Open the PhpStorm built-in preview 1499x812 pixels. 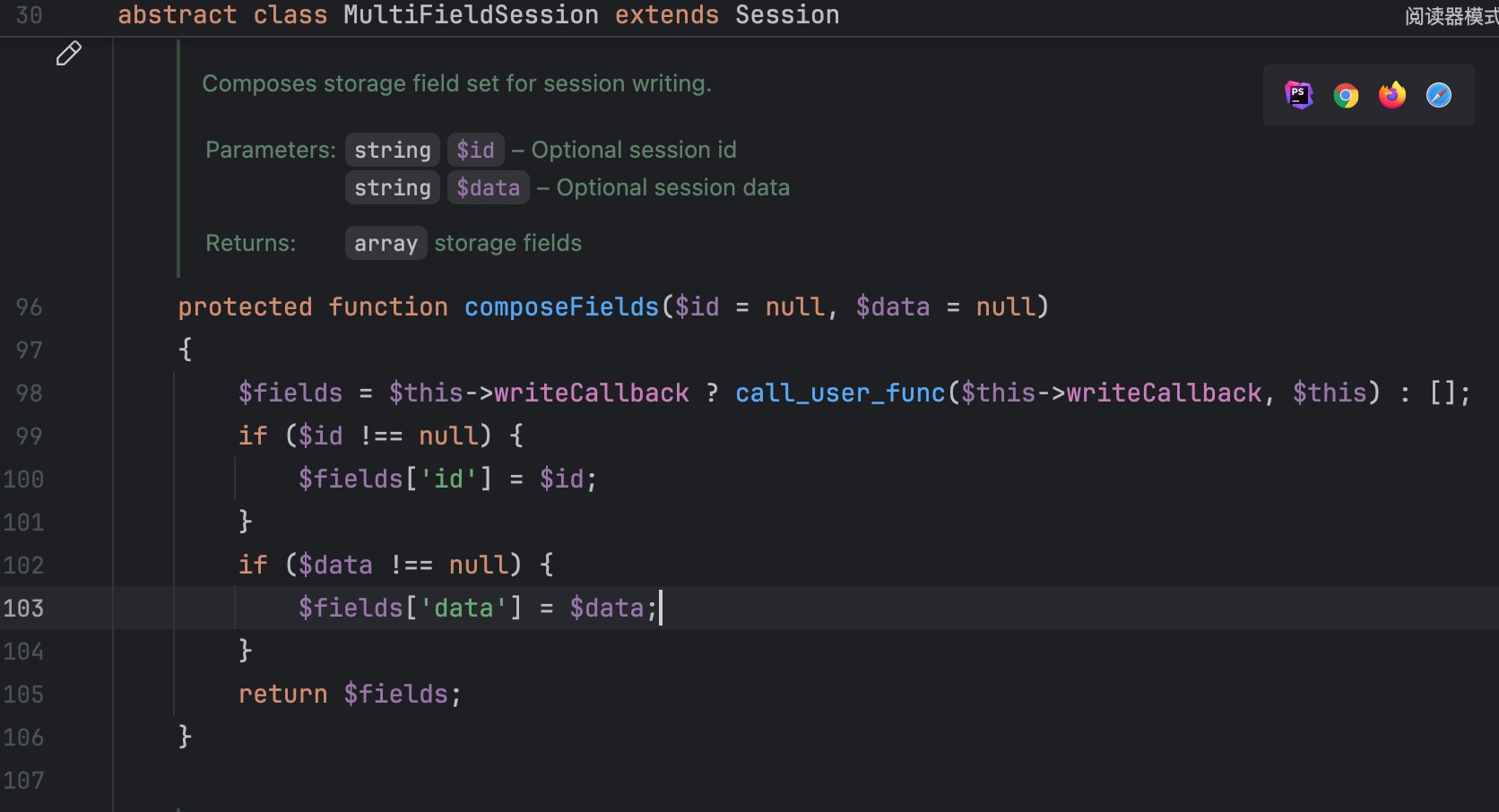point(1298,95)
